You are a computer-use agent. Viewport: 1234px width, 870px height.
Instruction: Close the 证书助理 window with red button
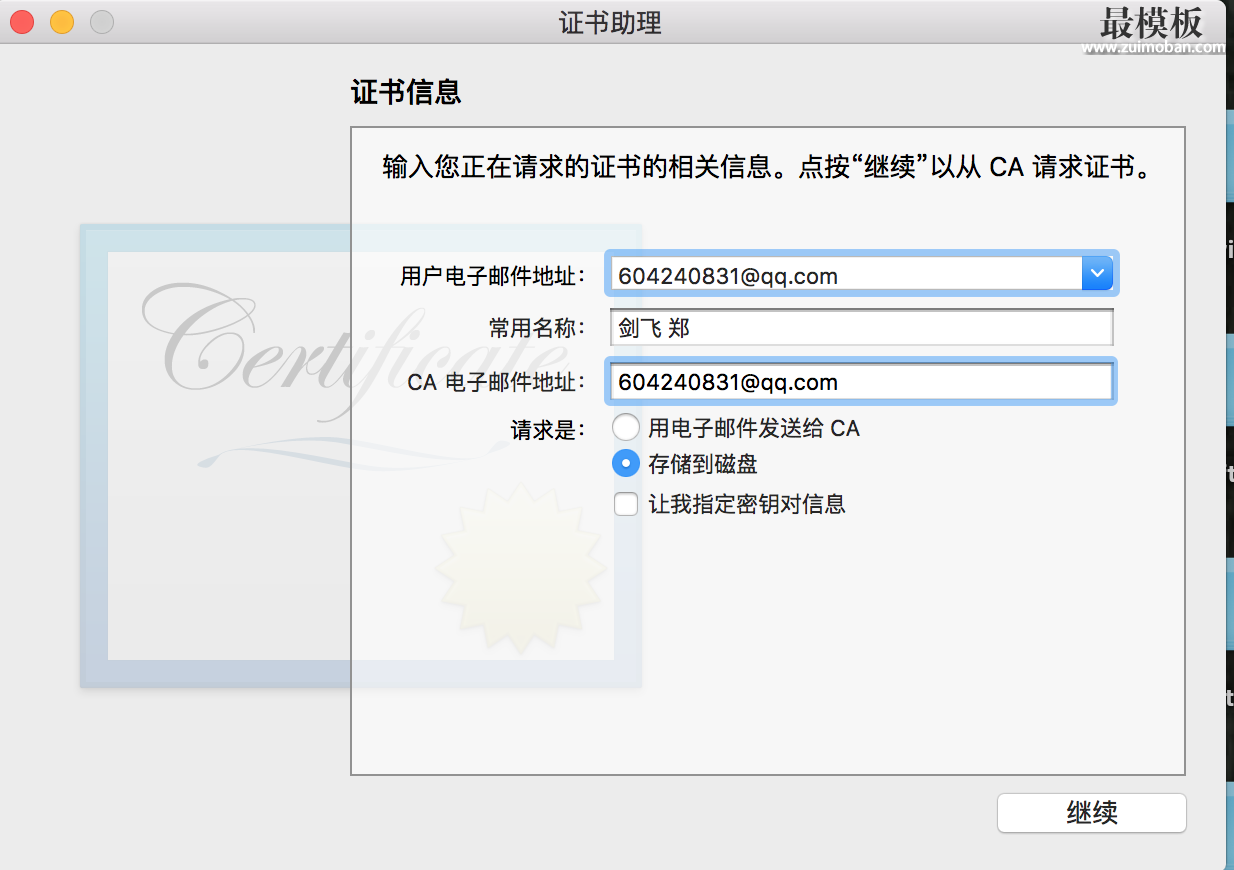point(22,22)
